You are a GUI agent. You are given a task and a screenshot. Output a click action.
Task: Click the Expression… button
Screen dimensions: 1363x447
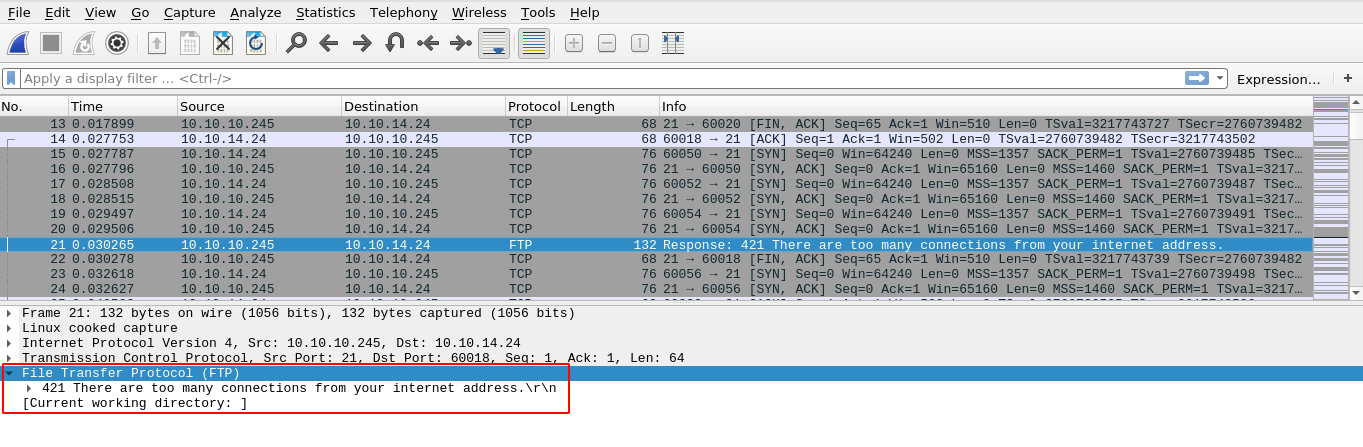point(1278,79)
